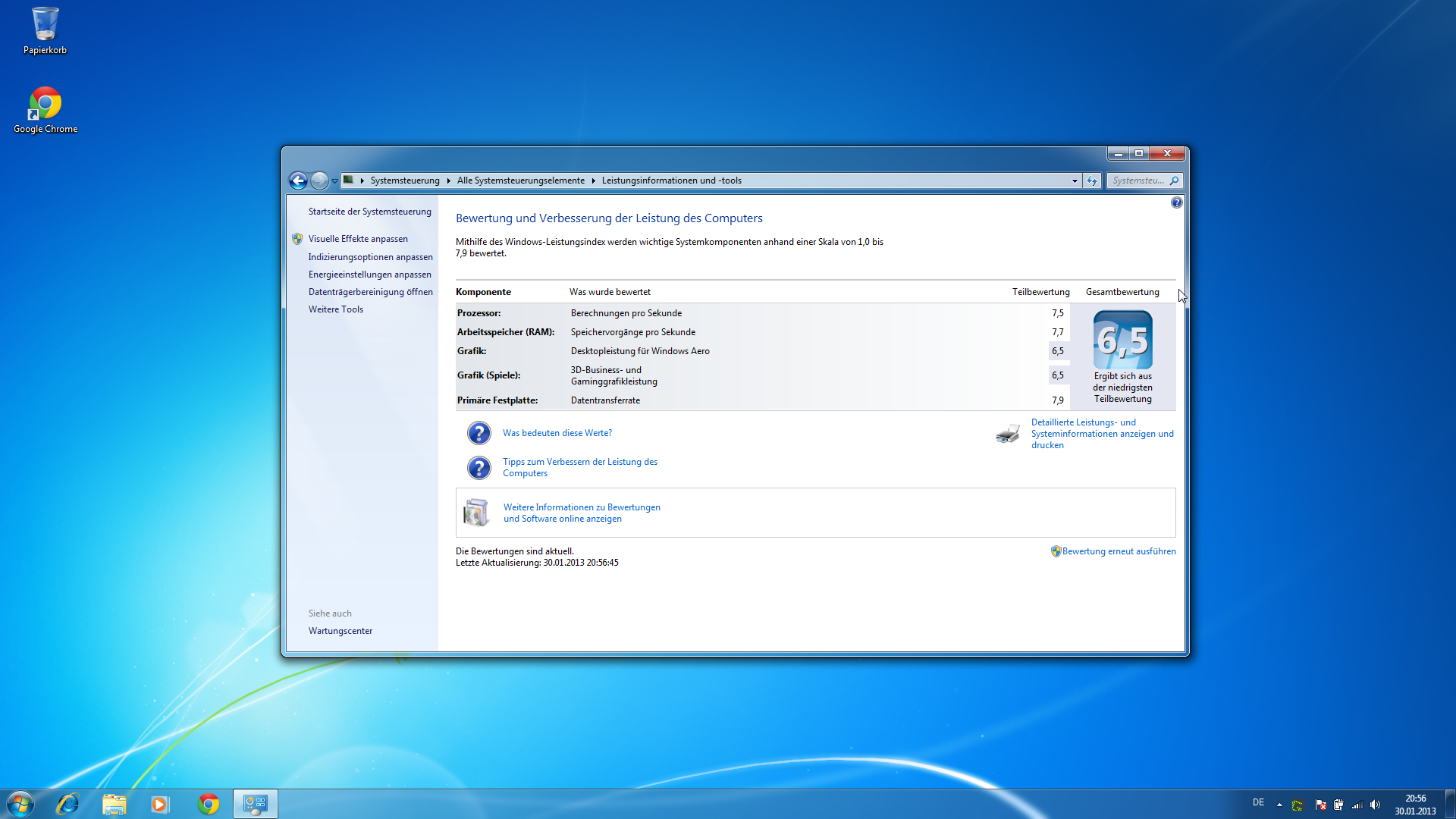1456x819 pixels.
Task: Click the volume speaker tray icon
Action: click(1375, 805)
